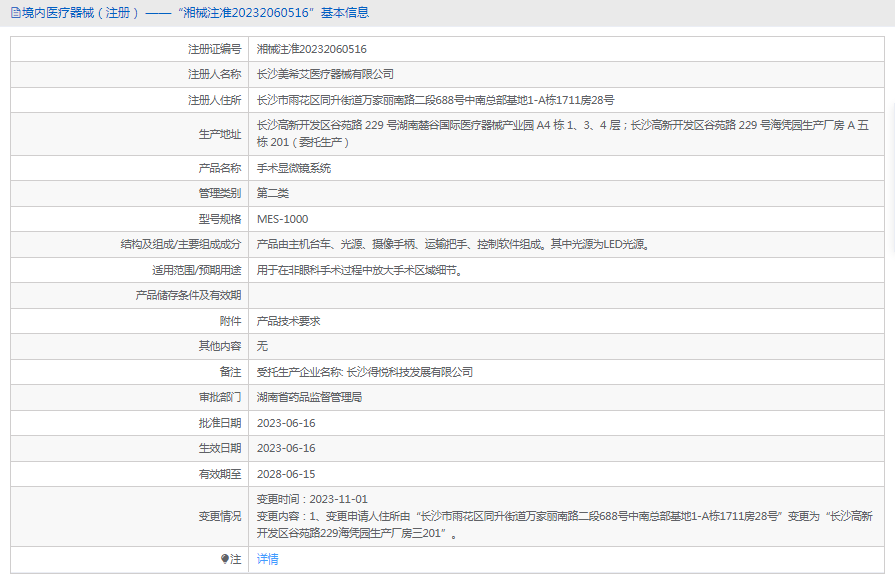Select the 型号规格 label

pos(220,219)
